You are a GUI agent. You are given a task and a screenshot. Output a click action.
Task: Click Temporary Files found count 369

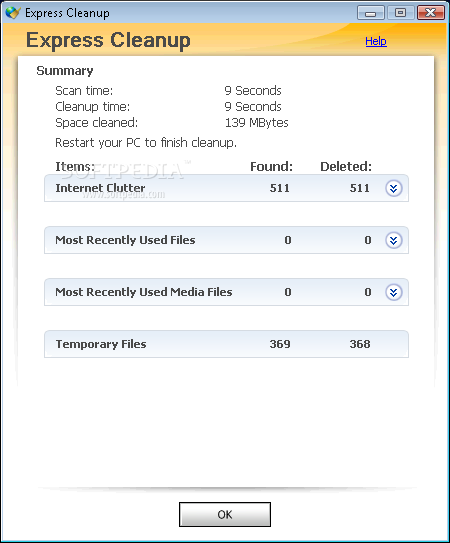click(x=280, y=344)
